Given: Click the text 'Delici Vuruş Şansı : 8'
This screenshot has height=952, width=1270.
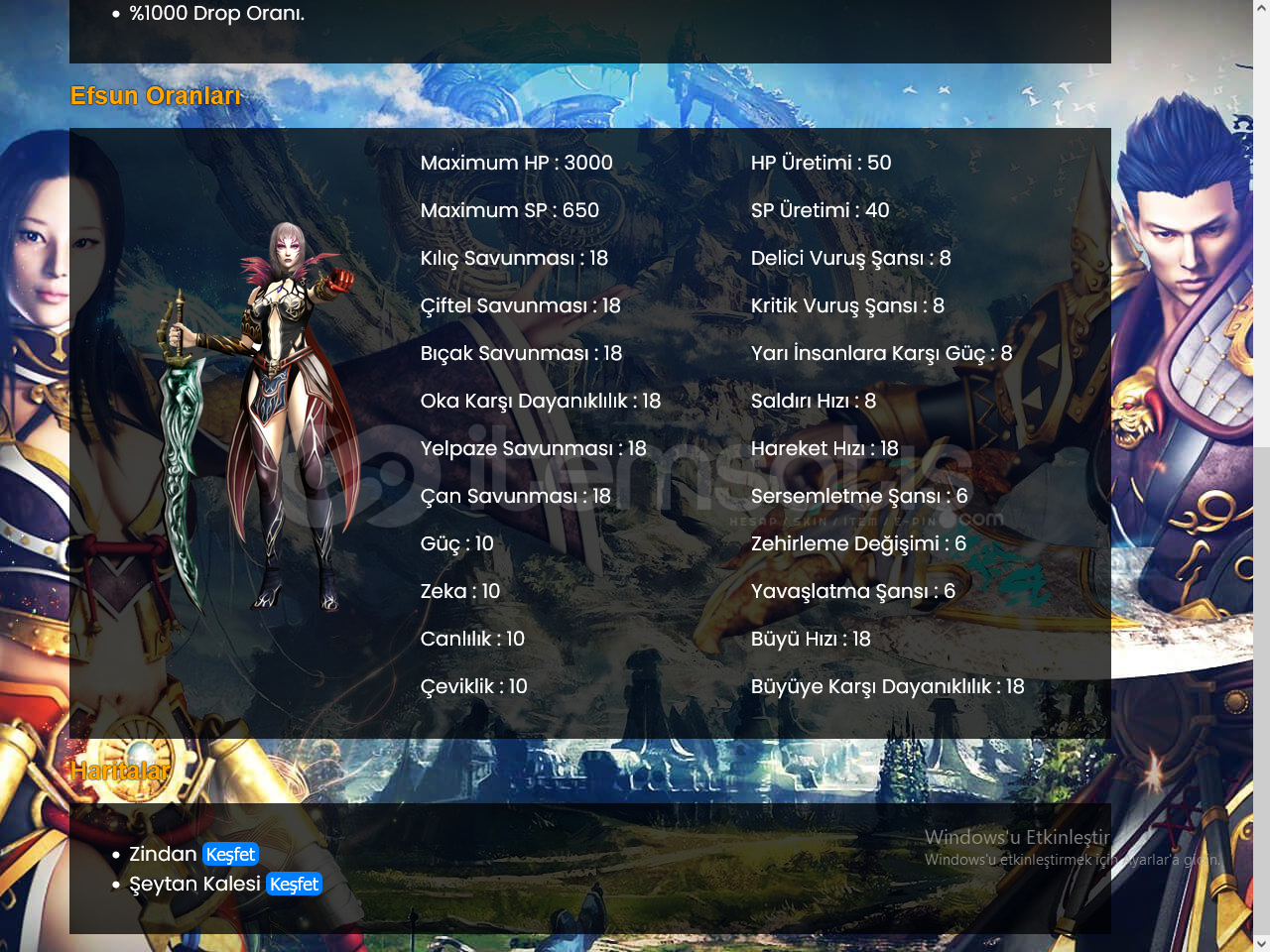Looking at the screenshot, I should pos(850,258).
